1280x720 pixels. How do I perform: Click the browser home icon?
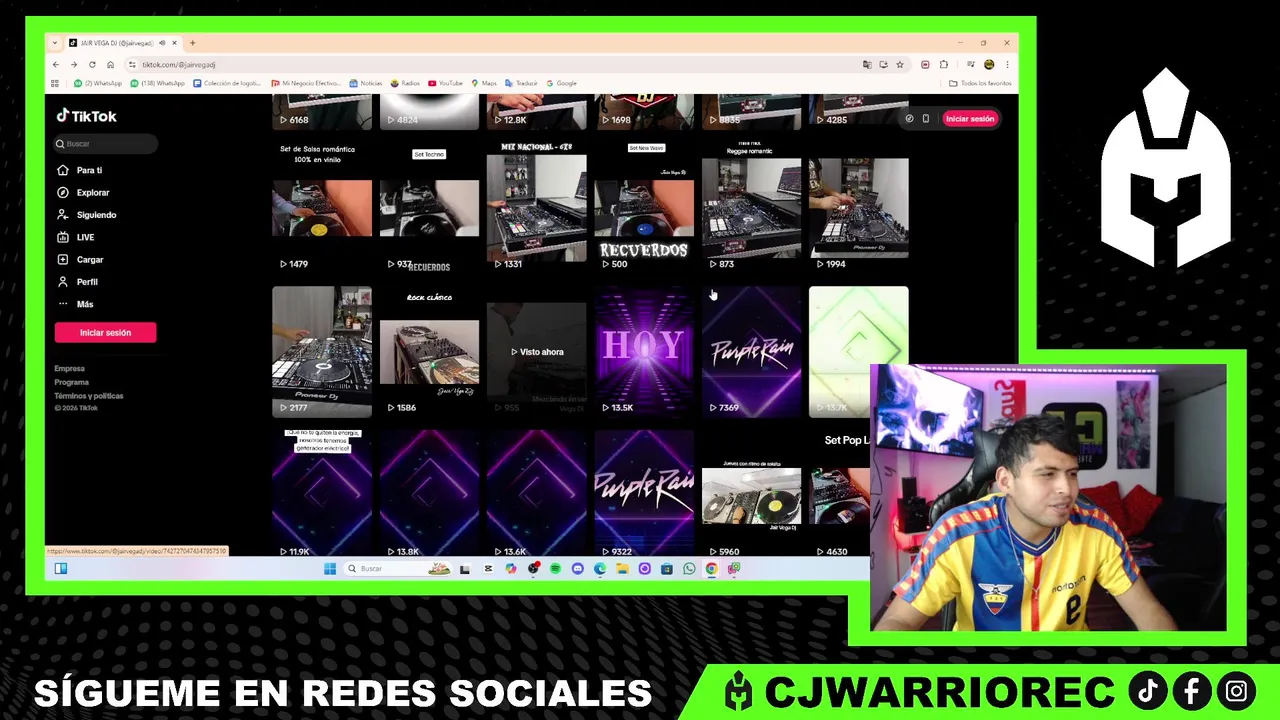(110, 64)
